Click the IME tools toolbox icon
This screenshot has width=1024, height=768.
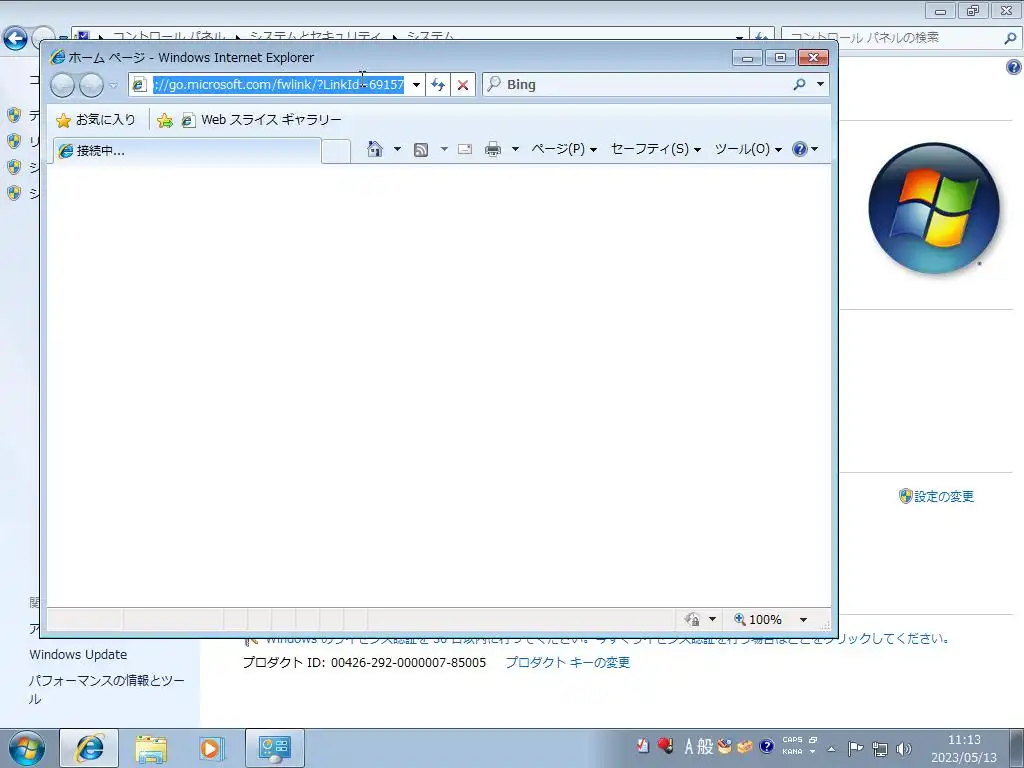click(744, 746)
